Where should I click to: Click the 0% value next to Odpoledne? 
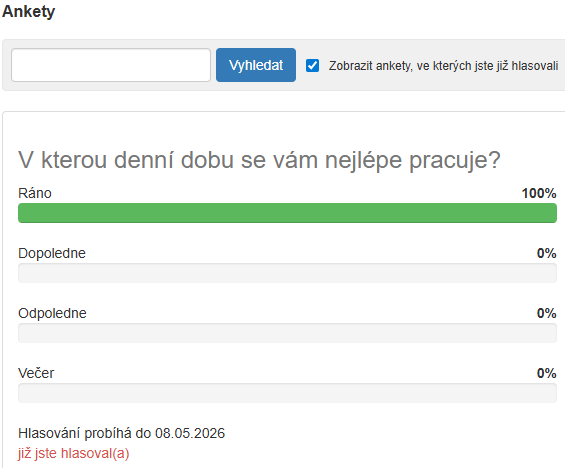pyautogui.click(x=547, y=313)
